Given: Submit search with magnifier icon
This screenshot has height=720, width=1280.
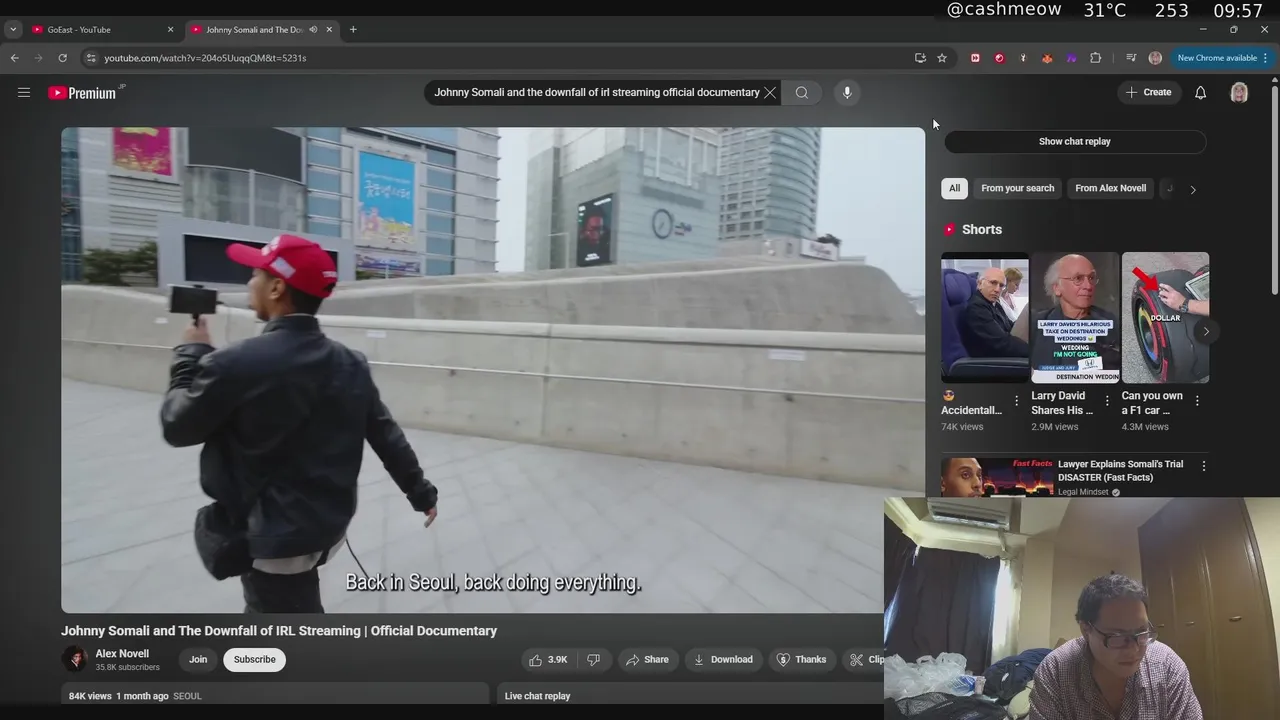Looking at the screenshot, I should click(x=802, y=93).
